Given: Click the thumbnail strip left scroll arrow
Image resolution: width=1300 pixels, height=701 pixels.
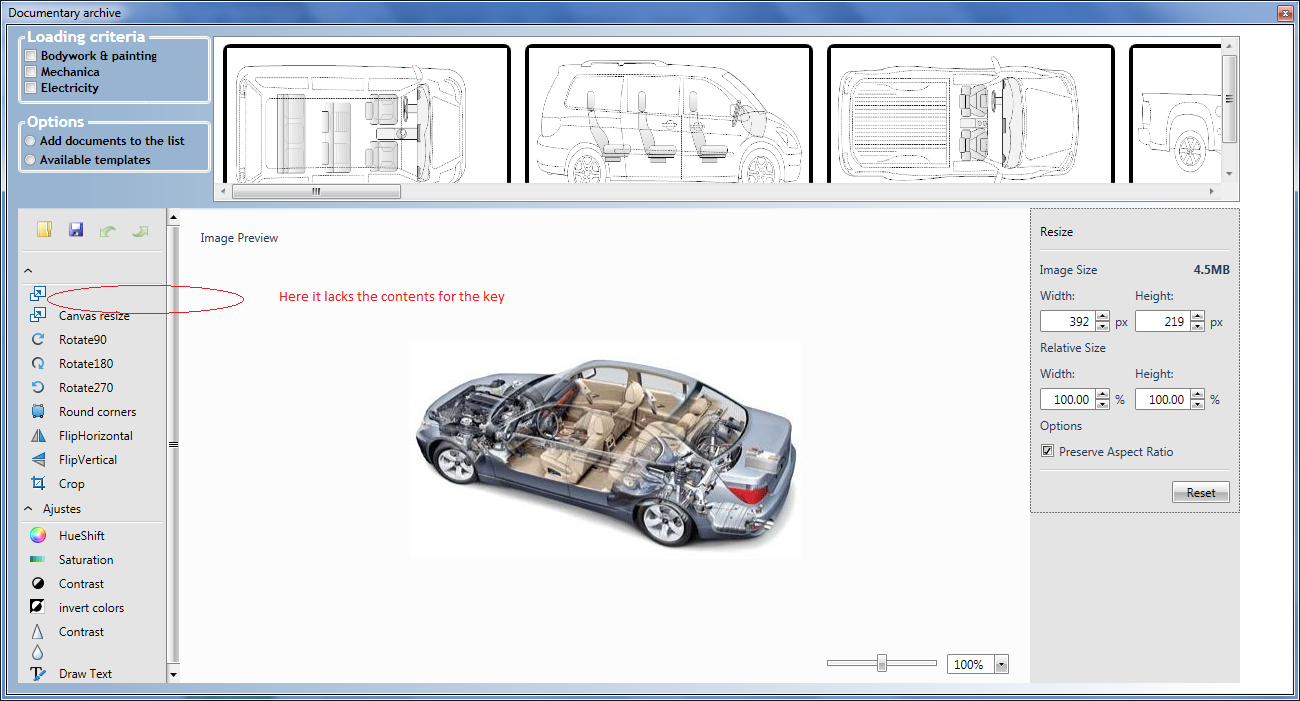Looking at the screenshot, I should [223, 191].
